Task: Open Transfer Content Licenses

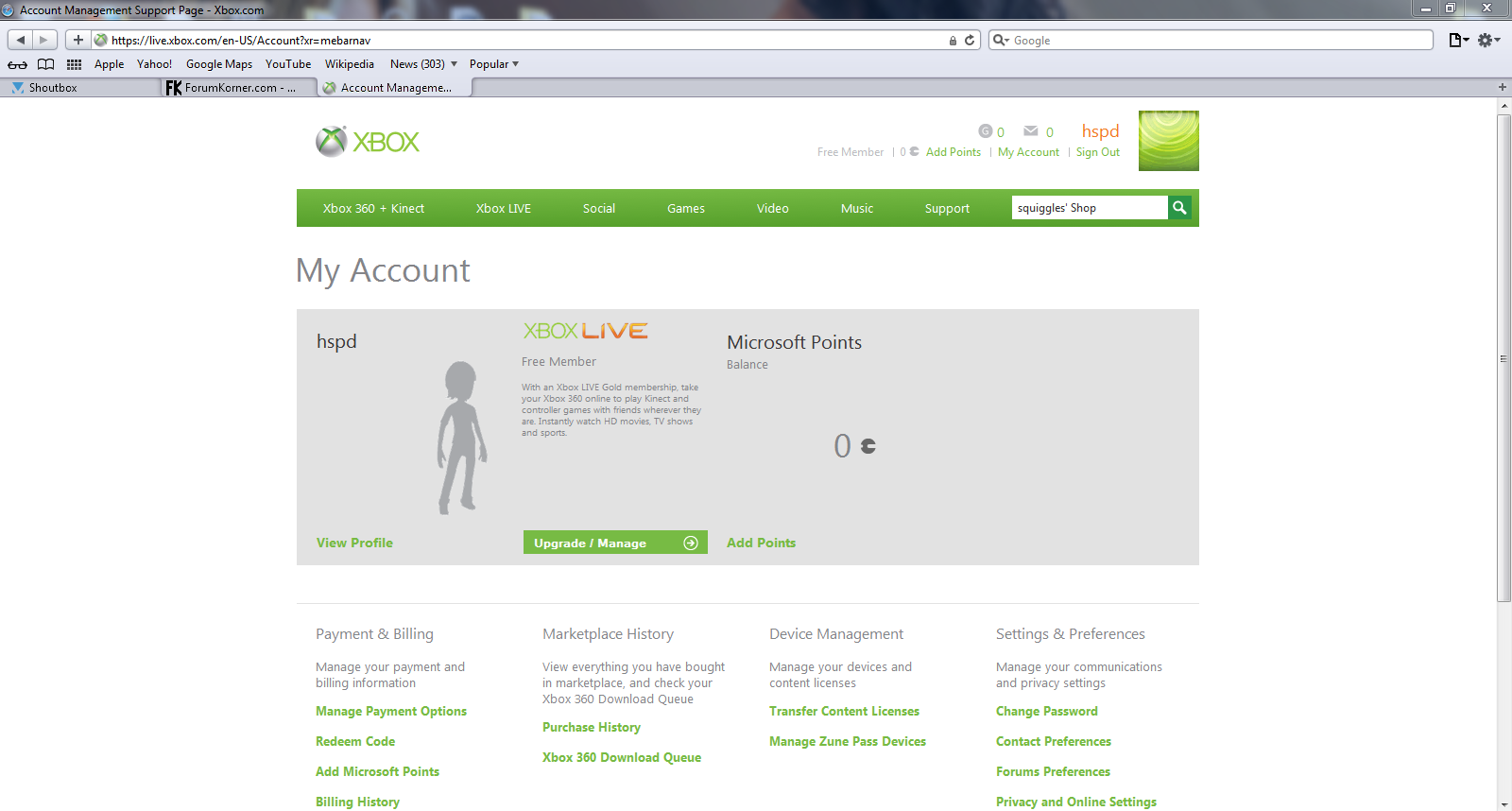Action: point(844,711)
